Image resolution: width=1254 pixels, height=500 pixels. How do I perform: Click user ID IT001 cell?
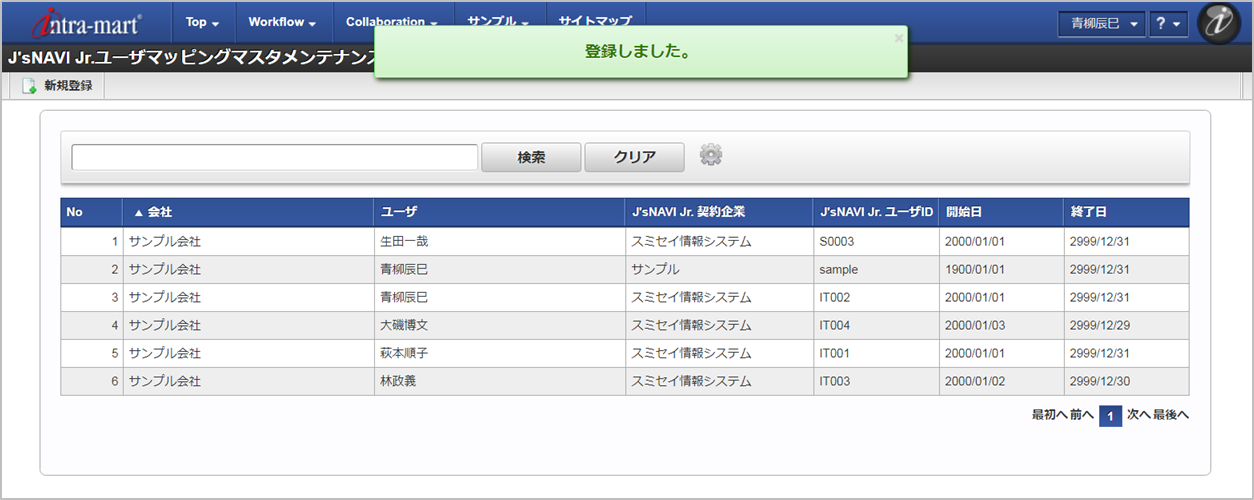pyautogui.click(x=876, y=353)
